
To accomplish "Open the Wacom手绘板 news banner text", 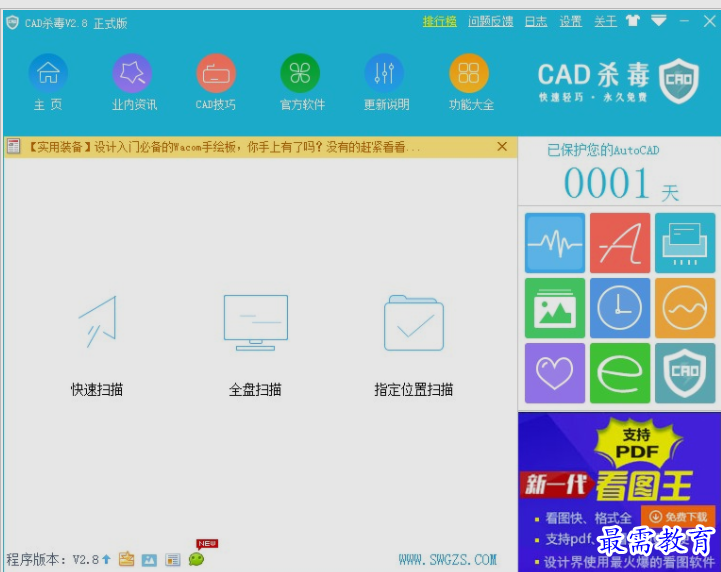I will tap(223, 147).
